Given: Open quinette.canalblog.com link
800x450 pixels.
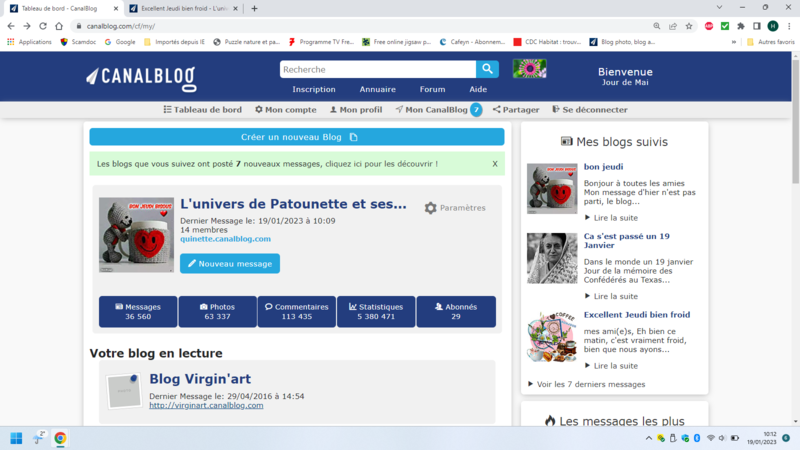Looking at the screenshot, I should (225, 239).
